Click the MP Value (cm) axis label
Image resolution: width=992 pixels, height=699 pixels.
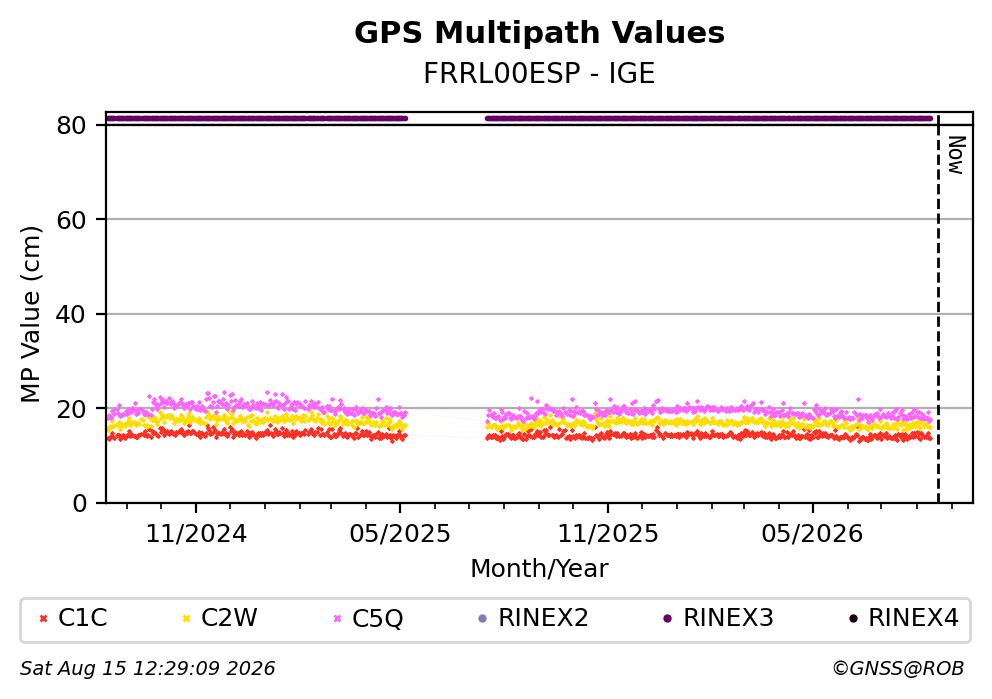30,314
